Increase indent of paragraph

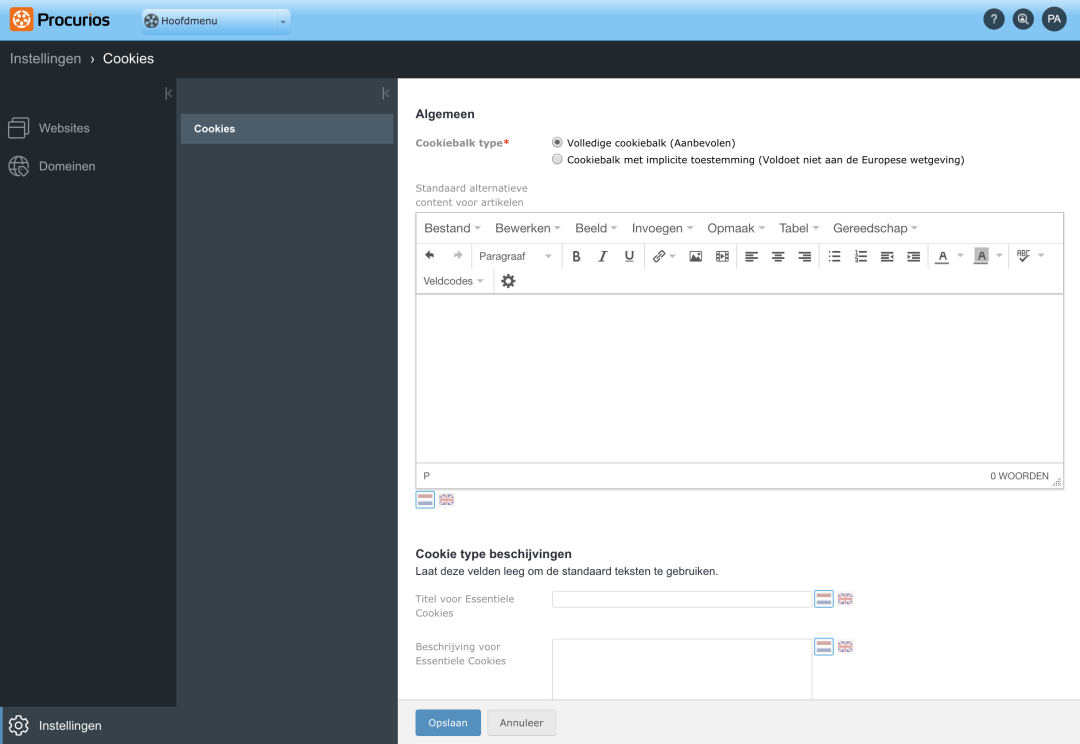click(913, 256)
